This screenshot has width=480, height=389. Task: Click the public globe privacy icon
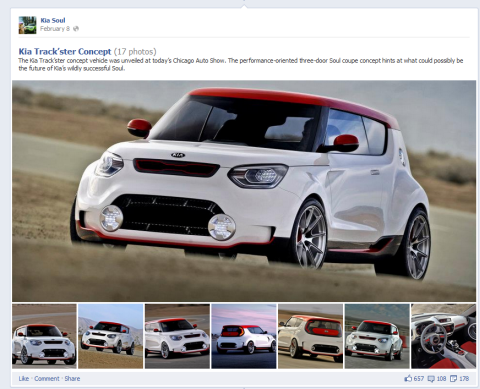[x=76, y=29]
